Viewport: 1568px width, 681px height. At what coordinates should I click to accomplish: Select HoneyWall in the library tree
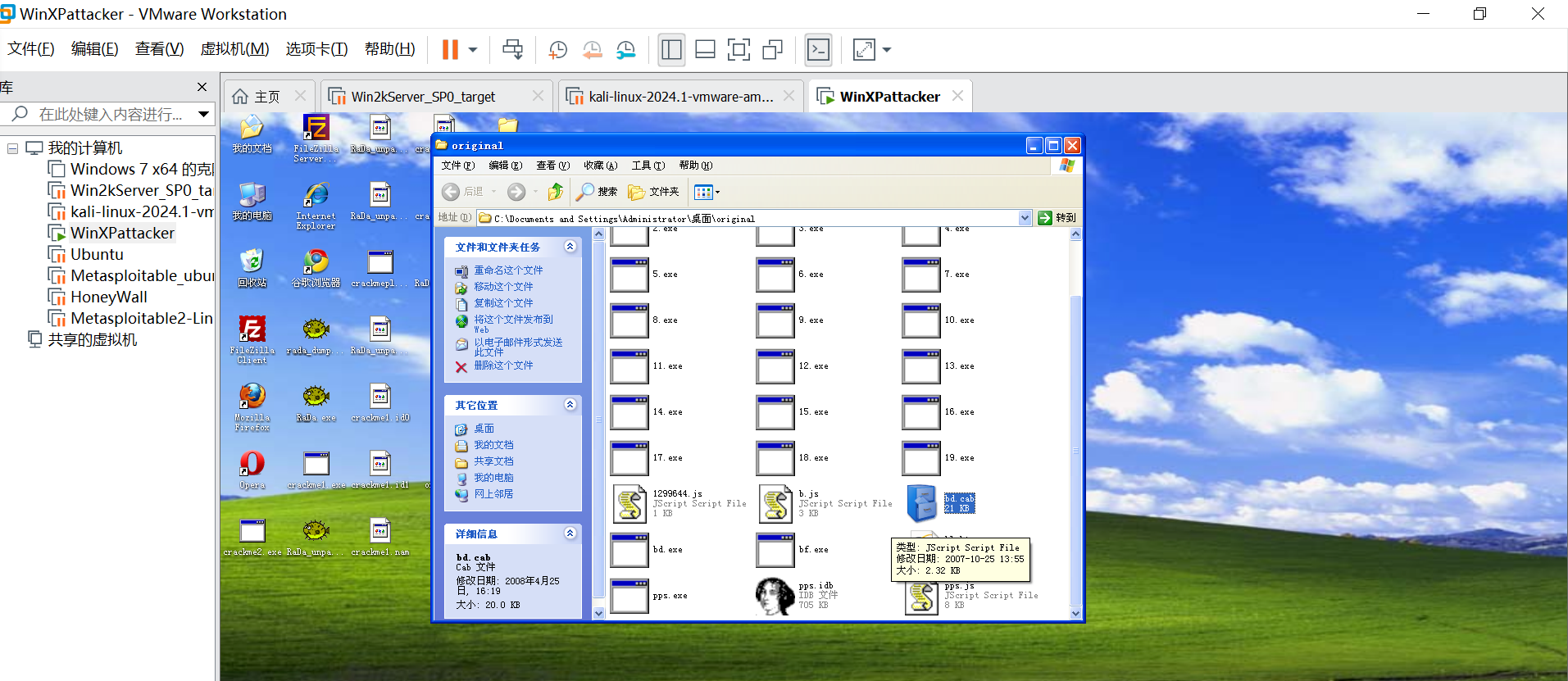tap(108, 297)
